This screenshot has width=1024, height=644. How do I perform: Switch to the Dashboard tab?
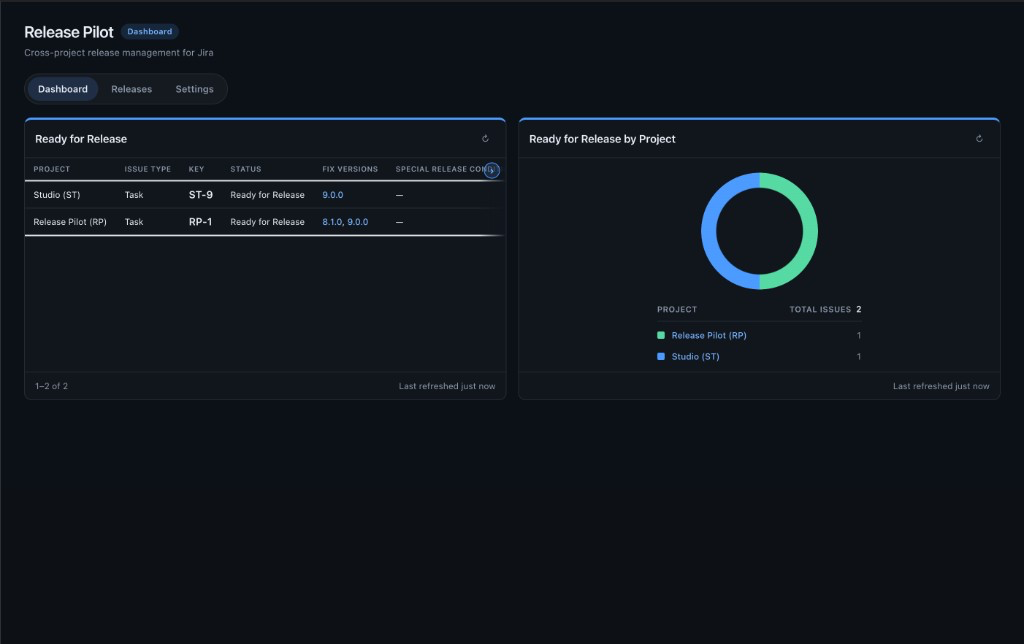(x=63, y=89)
